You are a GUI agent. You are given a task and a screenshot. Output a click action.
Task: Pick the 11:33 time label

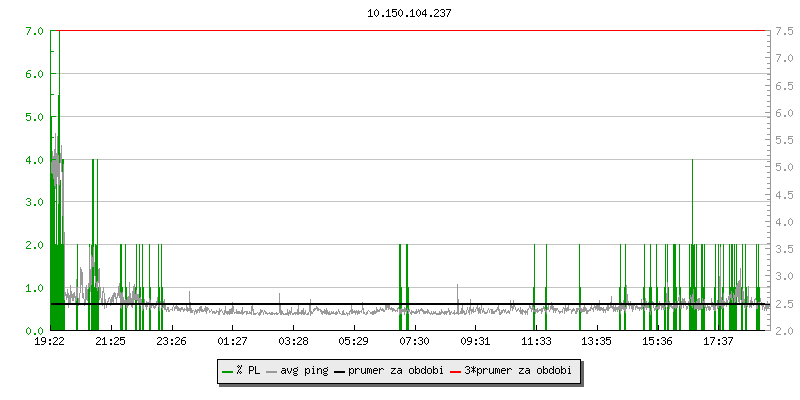(536, 342)
